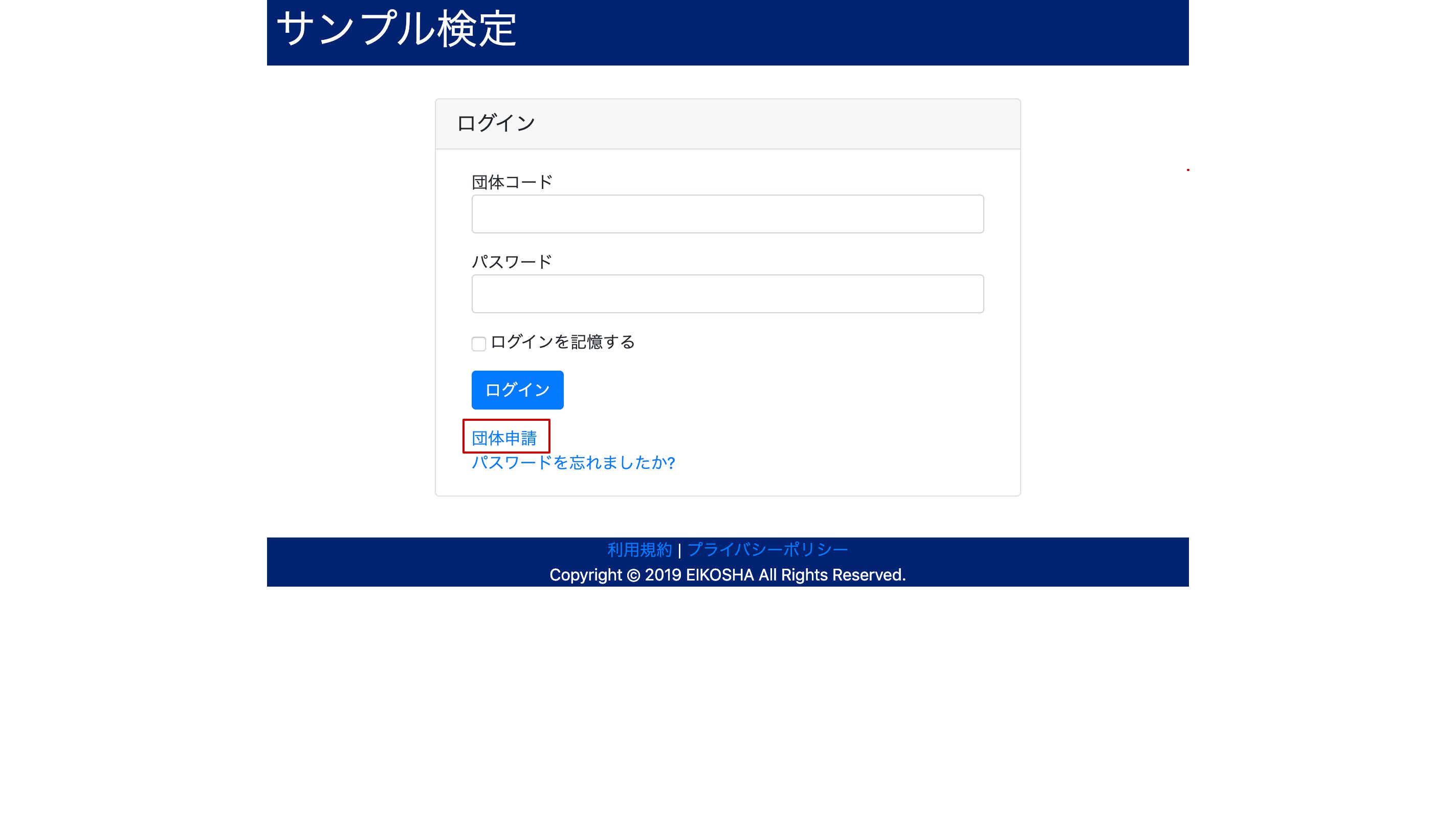Click the パスワード field label

512,261
